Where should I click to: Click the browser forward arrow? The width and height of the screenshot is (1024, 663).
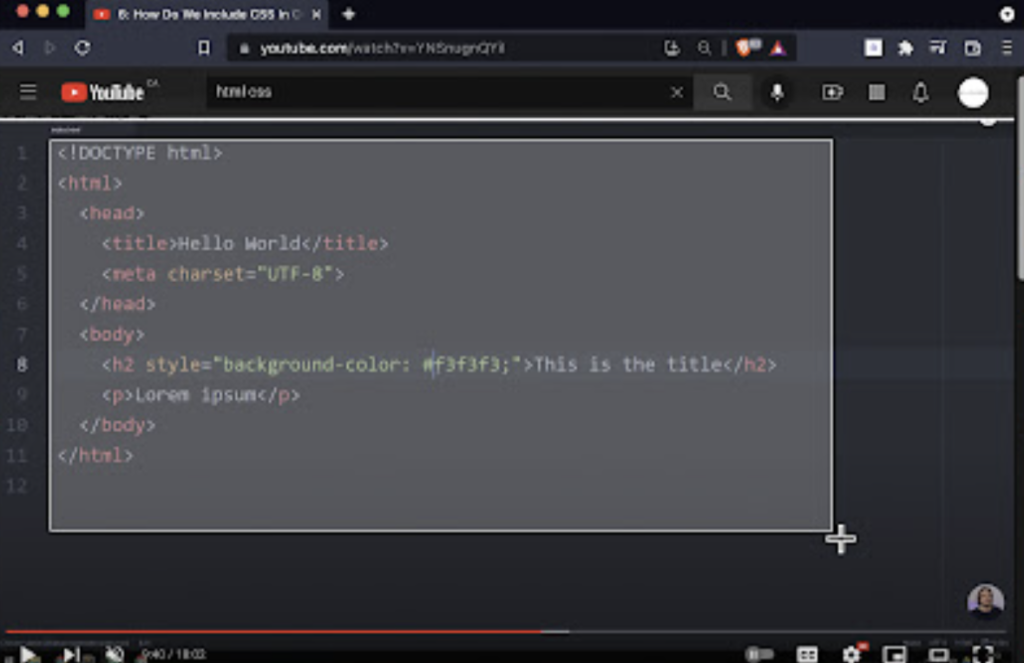(x=50, y=48)
